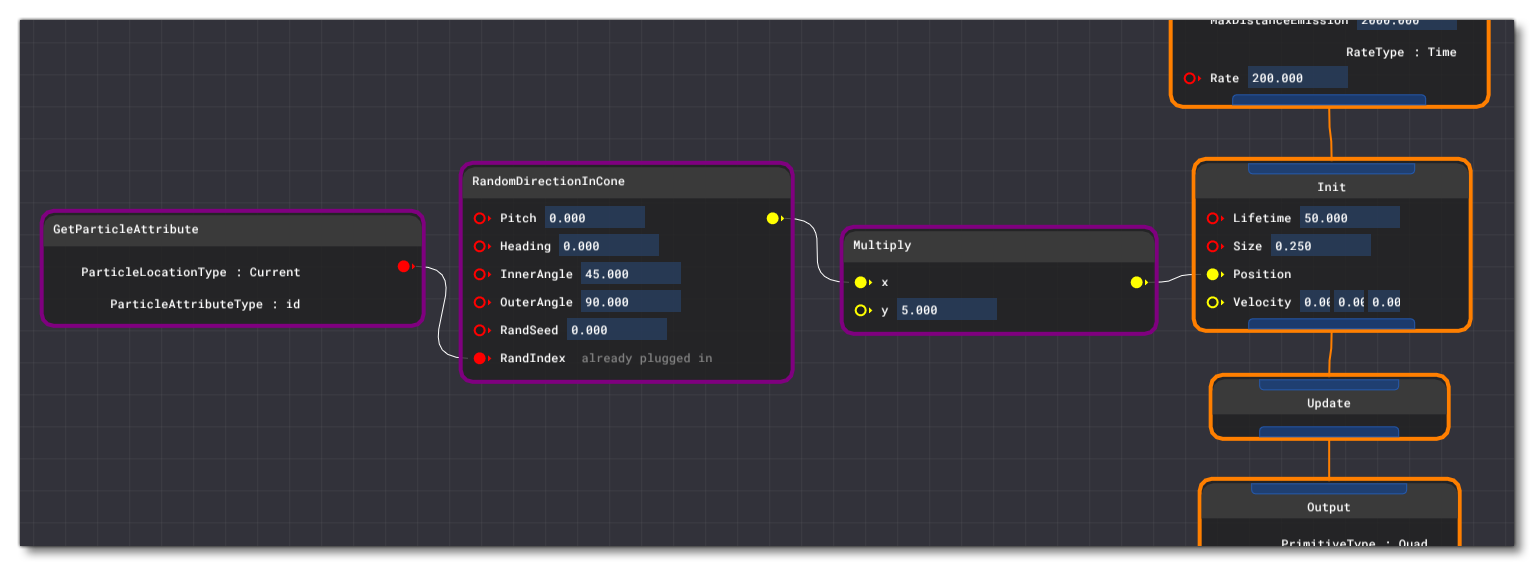Screen dimensions: 1534x566
Task: Select the Init block header
Action: [x=1332, y=187]
